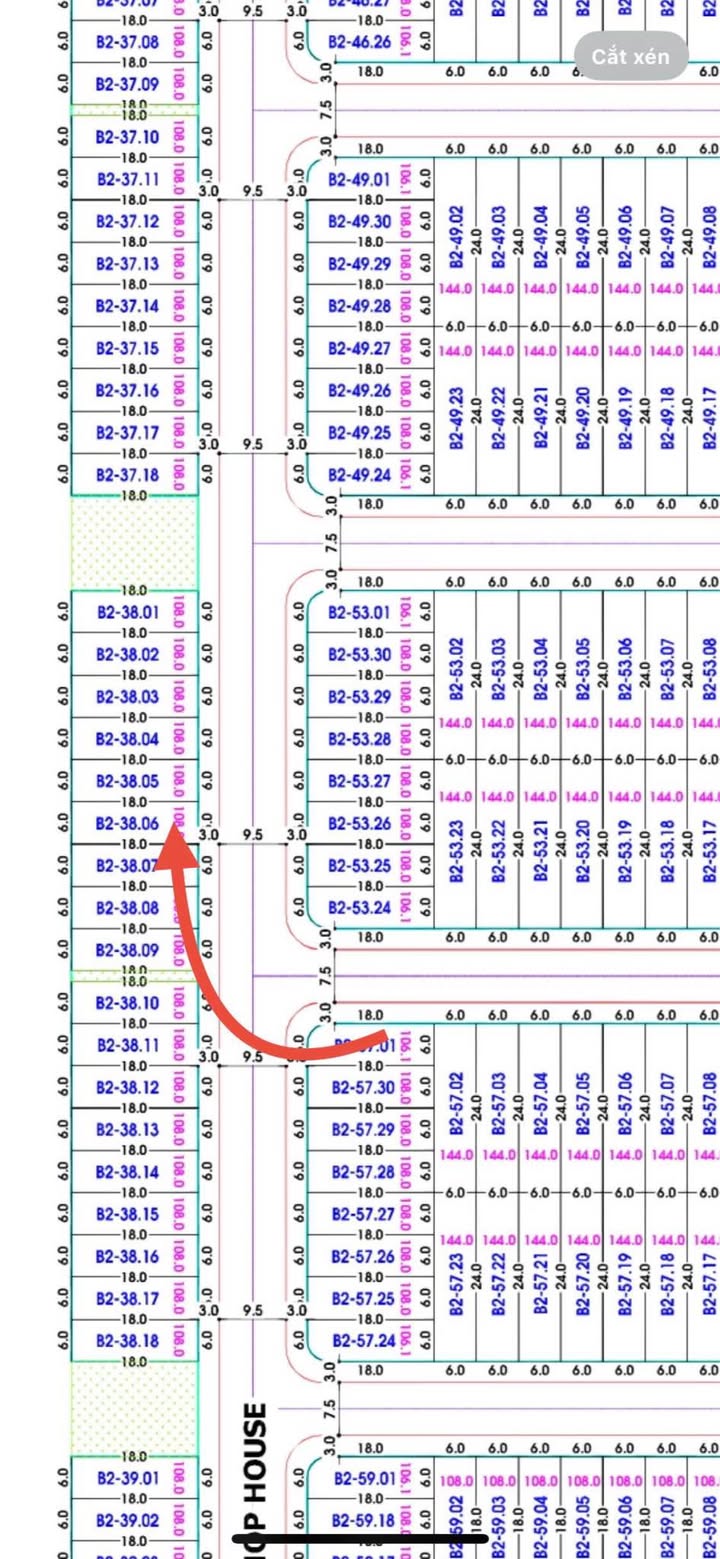The height and width of the screenshot is (1559, 720).
Task: Click plot B2-38.04 on the plan
Action: tap(127, 739)
